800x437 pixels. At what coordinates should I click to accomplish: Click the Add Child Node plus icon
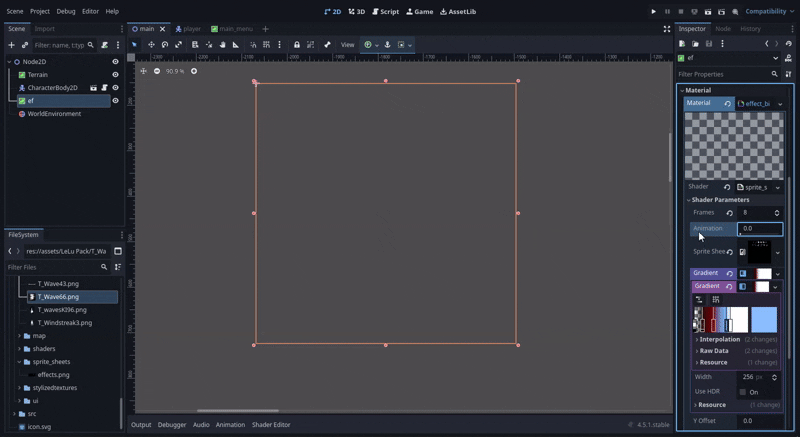coord(11,45)
